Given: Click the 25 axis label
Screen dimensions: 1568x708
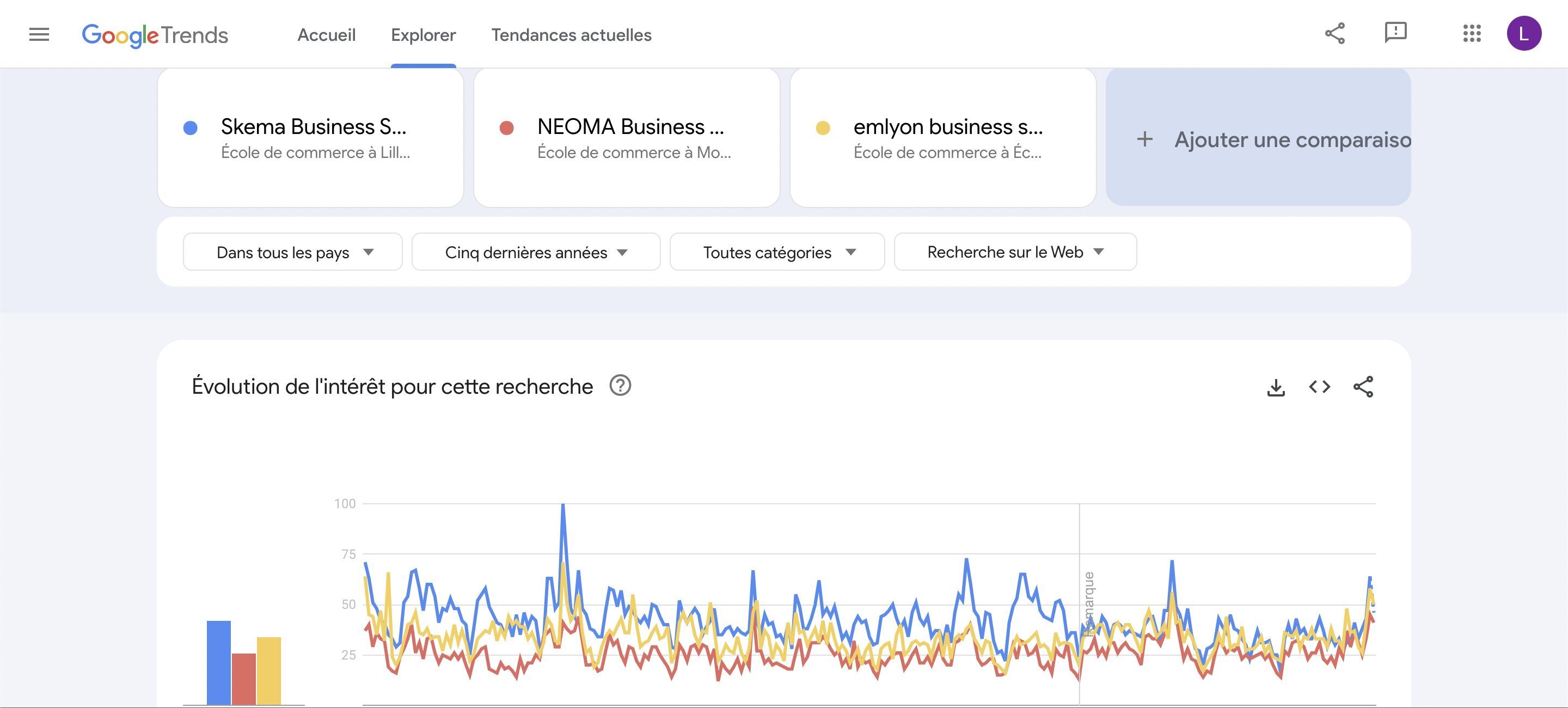Looking at the screenshot, I should (349, 655).
